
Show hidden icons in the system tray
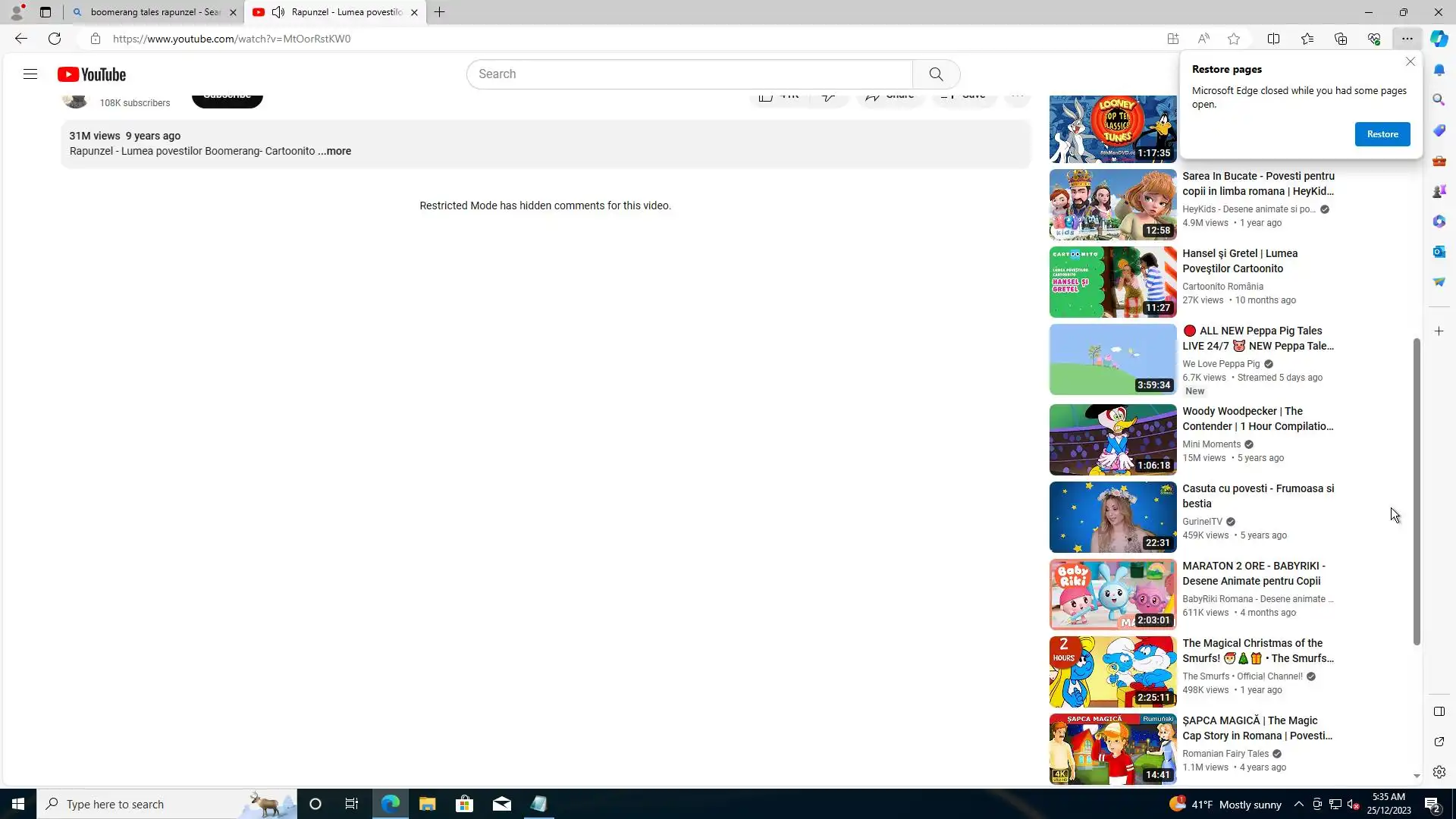point(1298,805)
